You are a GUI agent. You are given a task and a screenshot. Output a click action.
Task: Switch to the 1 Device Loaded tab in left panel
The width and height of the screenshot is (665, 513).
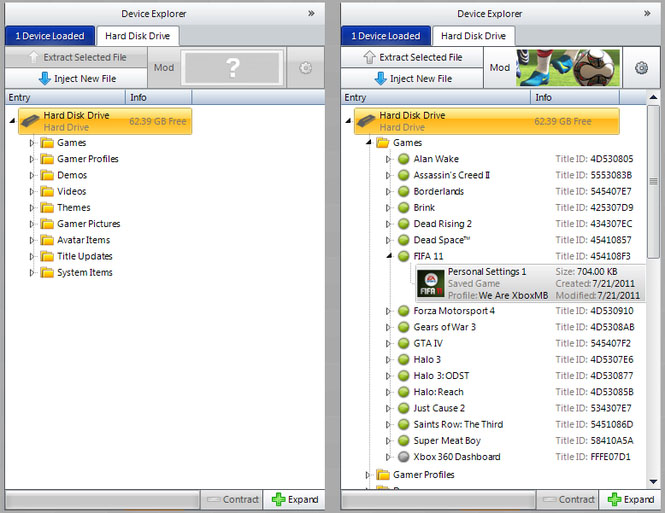[x=49, y=36]
